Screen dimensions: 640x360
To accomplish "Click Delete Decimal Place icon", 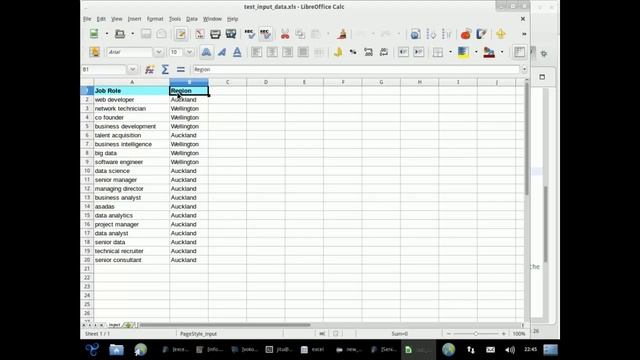I will (384, 52).
